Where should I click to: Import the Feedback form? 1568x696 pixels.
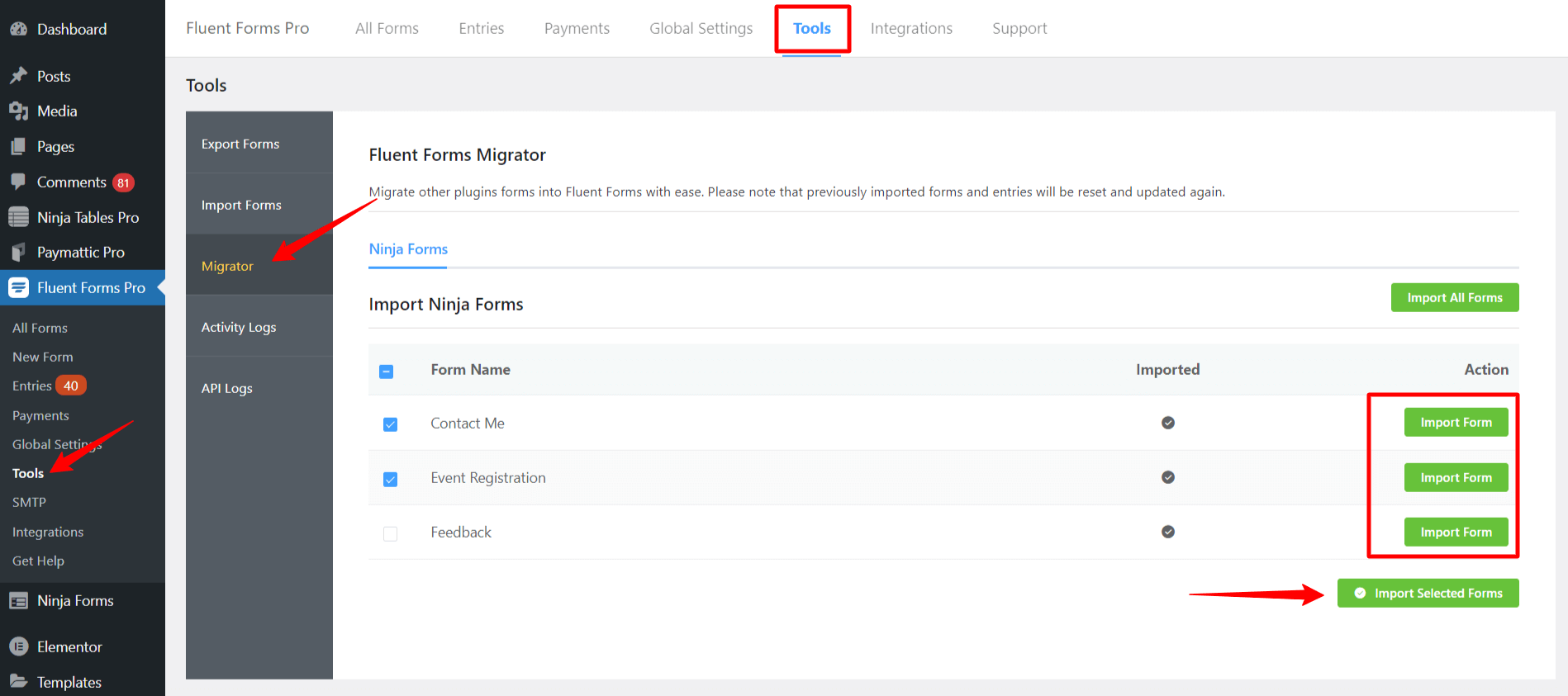(x=1456, y=532)
